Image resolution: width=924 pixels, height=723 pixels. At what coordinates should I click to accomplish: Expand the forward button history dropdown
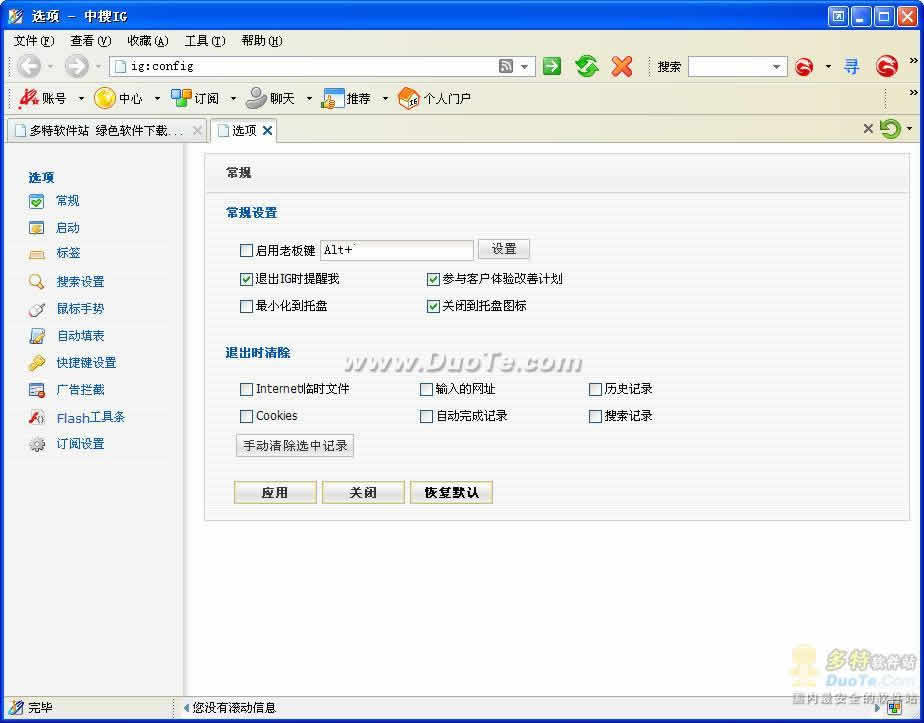click(98, 67)
